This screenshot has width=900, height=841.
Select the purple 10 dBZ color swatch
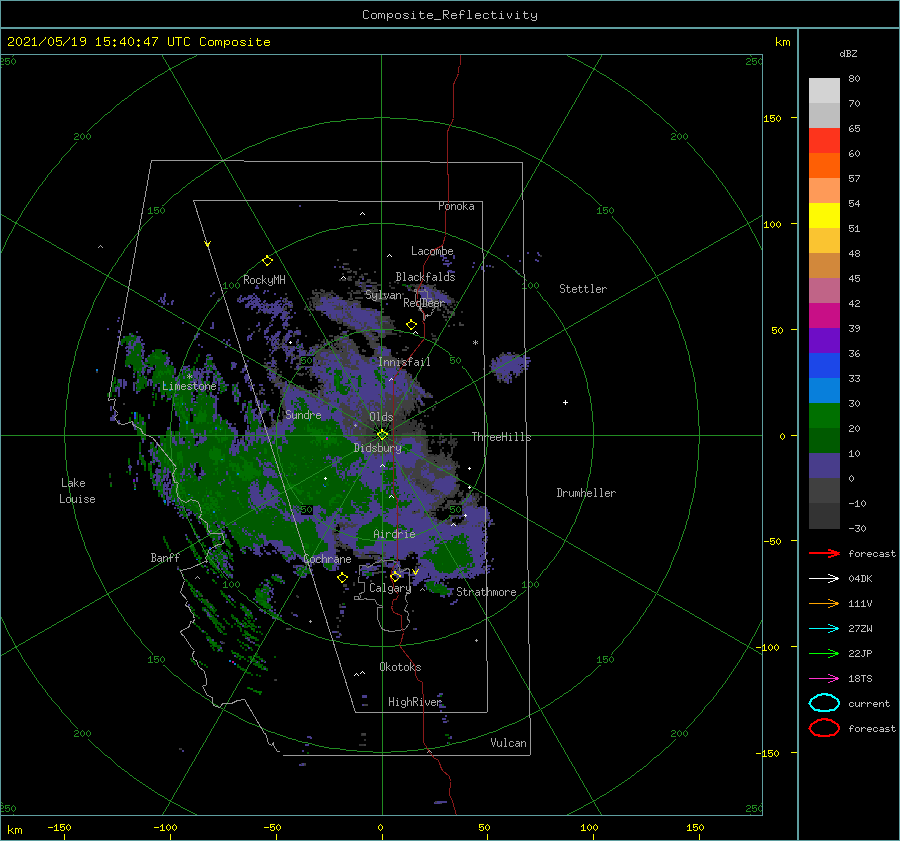824,466
